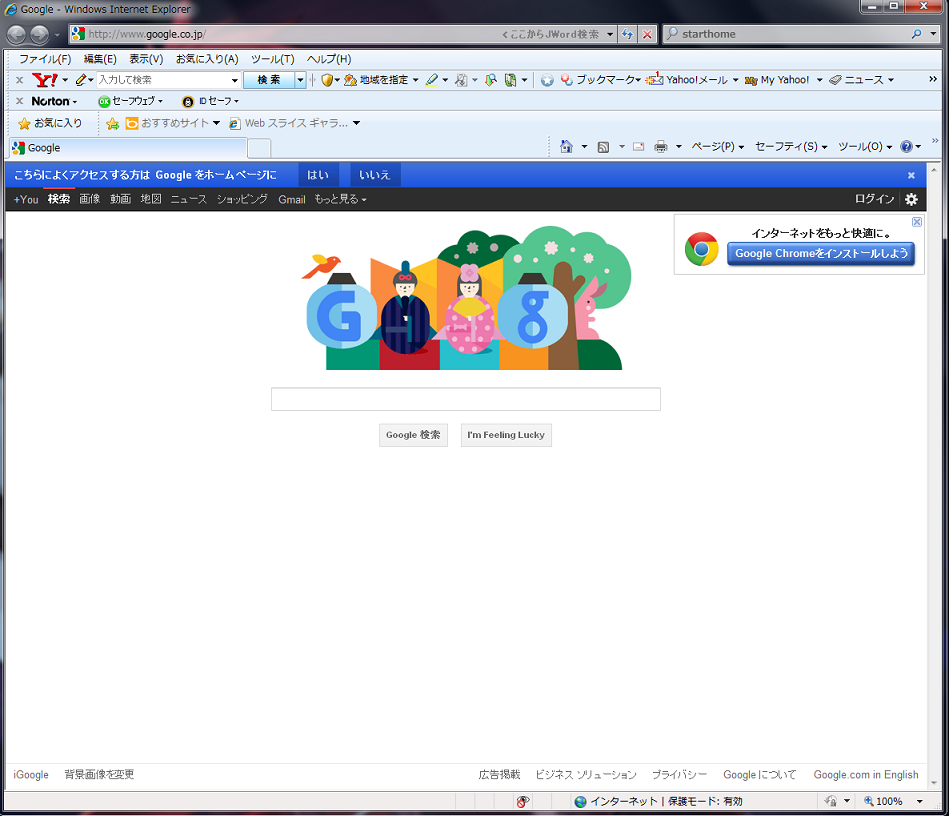Click the news (ニュース) toolbar button
The width and height of the screenshot is (949, 816).
tap(856, 80)
